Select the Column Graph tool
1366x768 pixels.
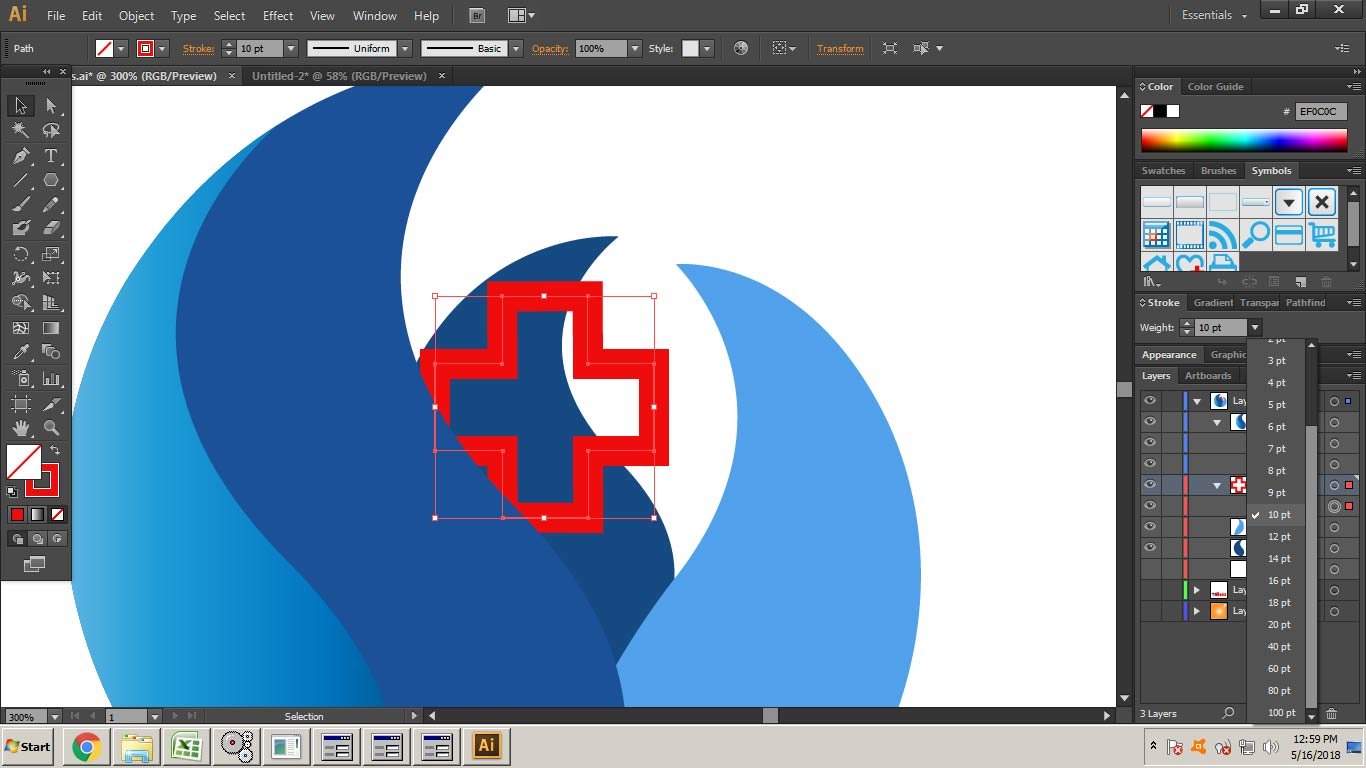pyautogui.click(x=51, y=378)
